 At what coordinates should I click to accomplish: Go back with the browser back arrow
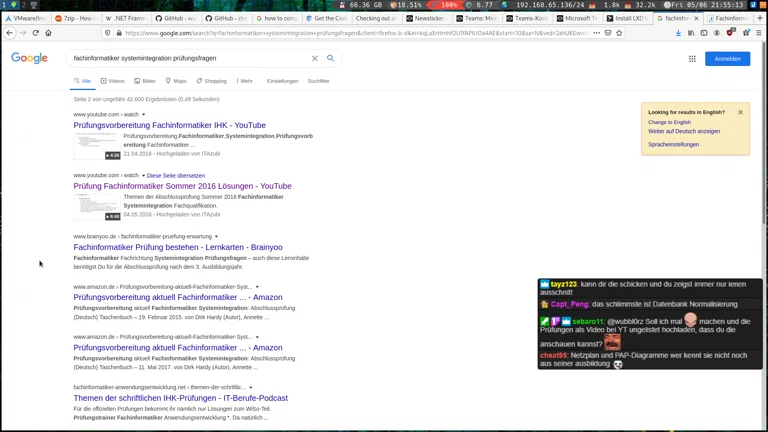point(10,33)
